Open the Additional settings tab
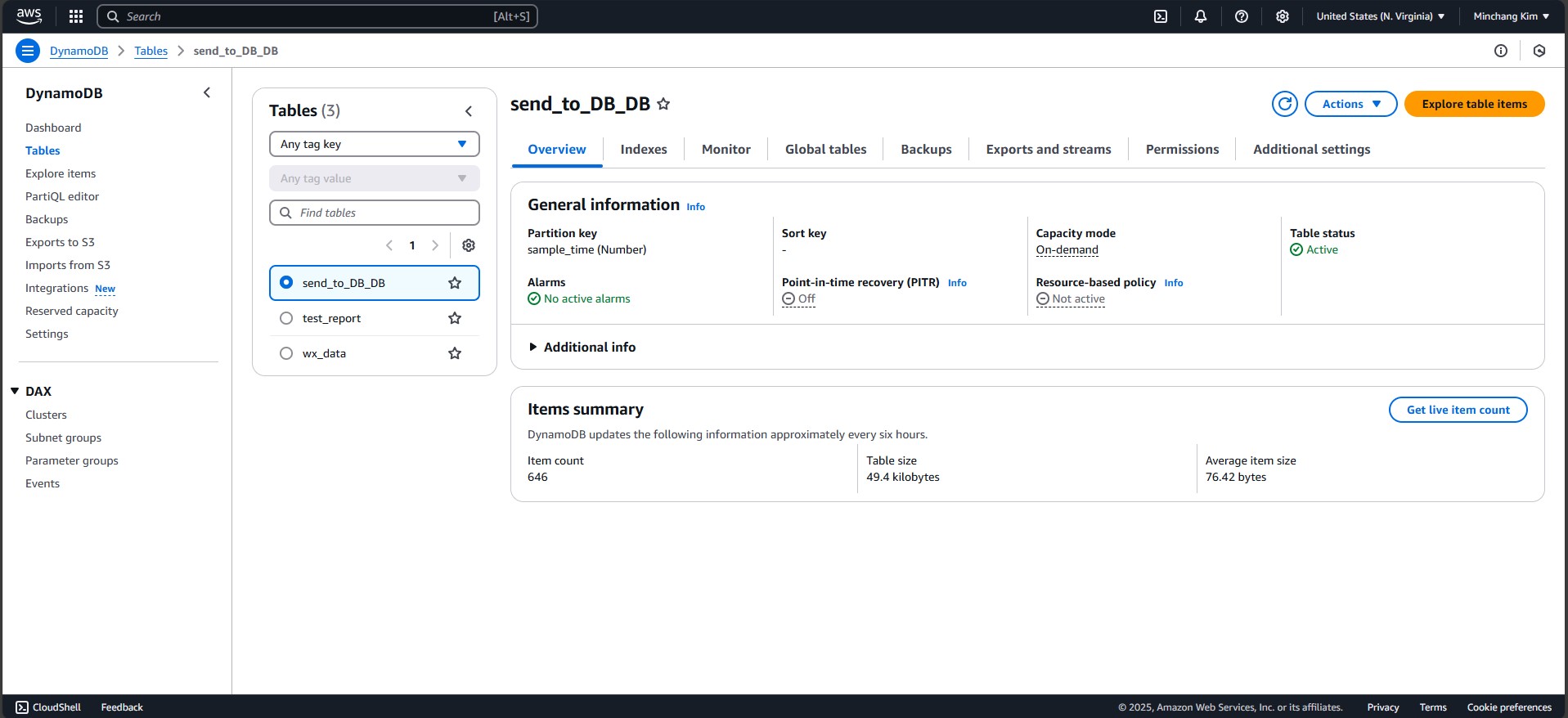 click(1311, 150)
